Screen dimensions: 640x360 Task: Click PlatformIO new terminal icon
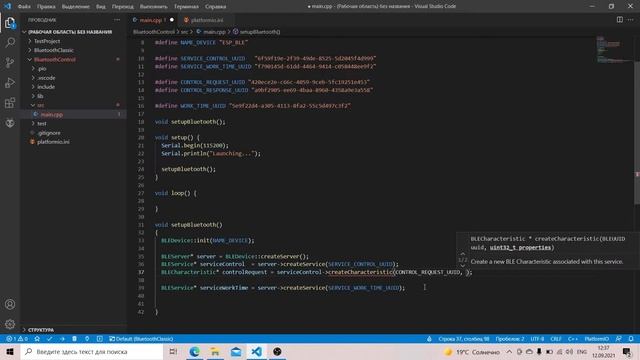tap(100, 339)
